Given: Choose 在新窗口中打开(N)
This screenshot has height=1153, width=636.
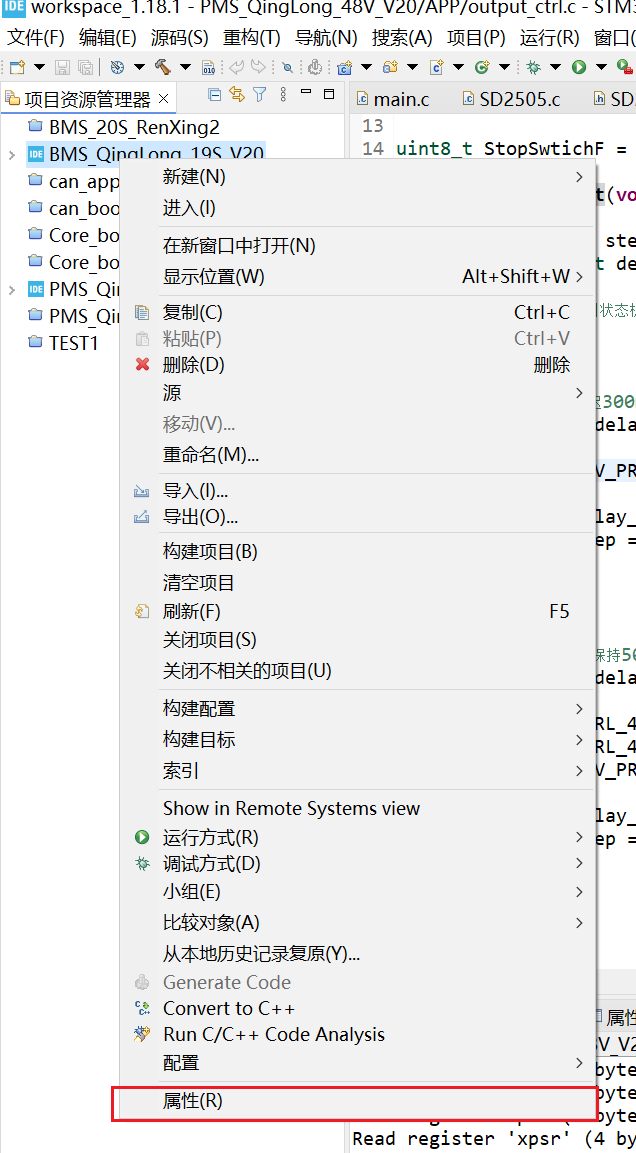Looking at the screenshot, I should 357,246.
